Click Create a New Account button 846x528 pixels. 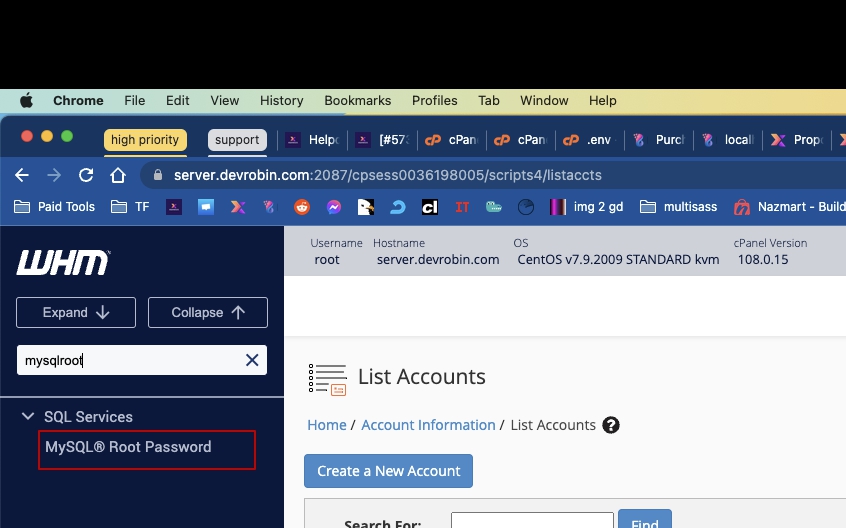pos(388,471)
